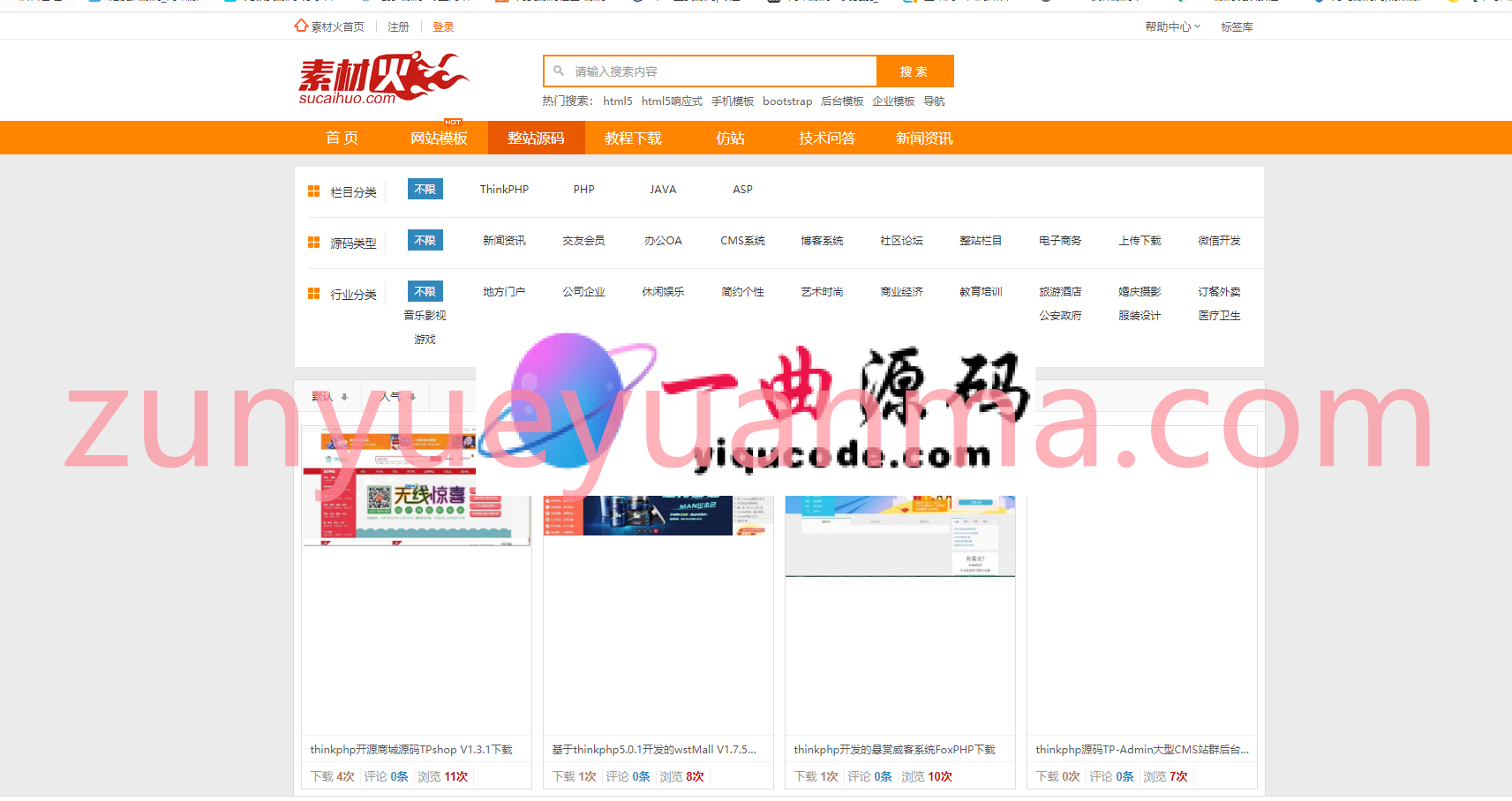Filter category by PHP
The image size is (1512, 801).
tap(583, 189)
